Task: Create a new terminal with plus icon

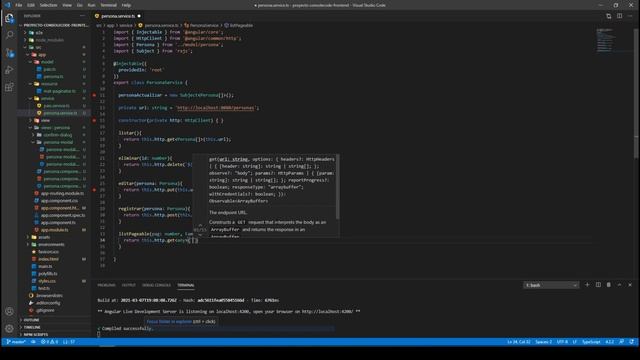Action: click(x=587, y=285)
